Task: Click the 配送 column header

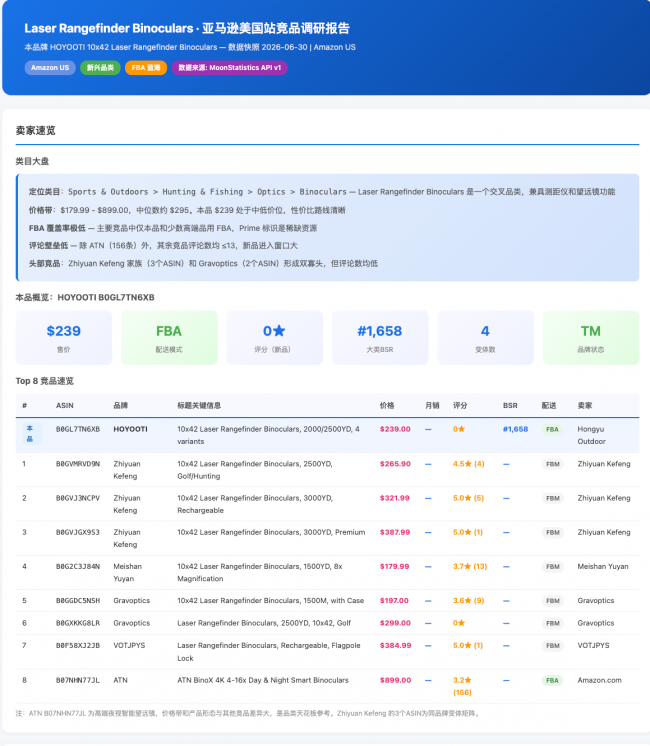Action: point(549,405)
